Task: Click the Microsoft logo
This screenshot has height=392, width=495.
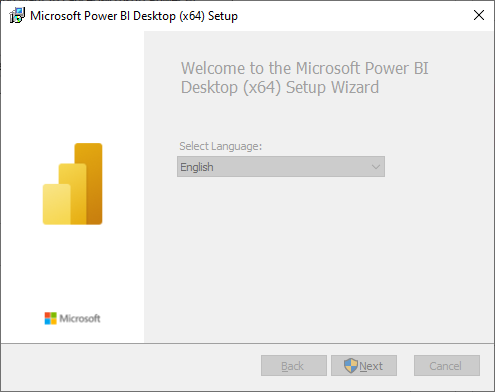Action: 72,318
